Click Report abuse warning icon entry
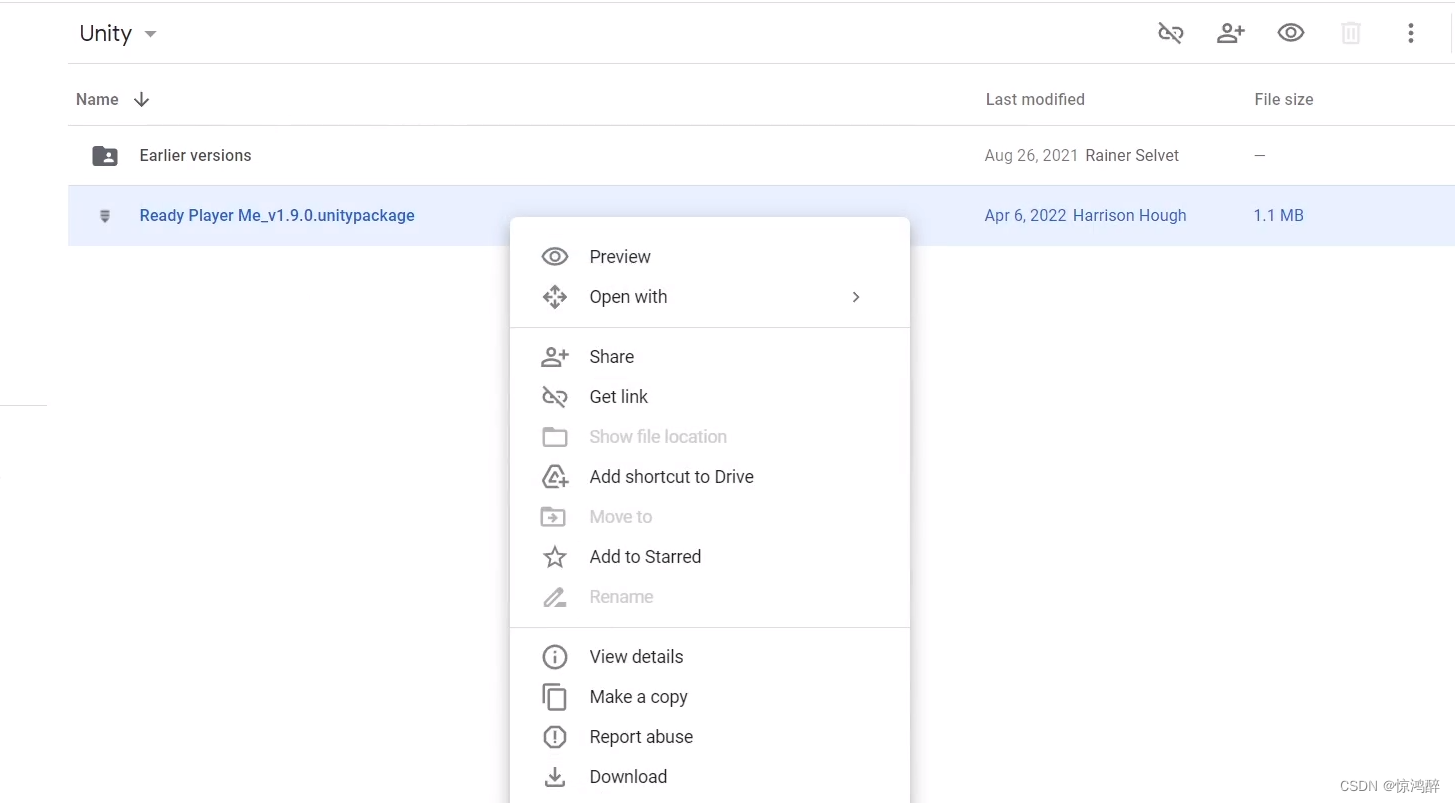Screen dimensions: 1455x803 click(x=555, y=737)
